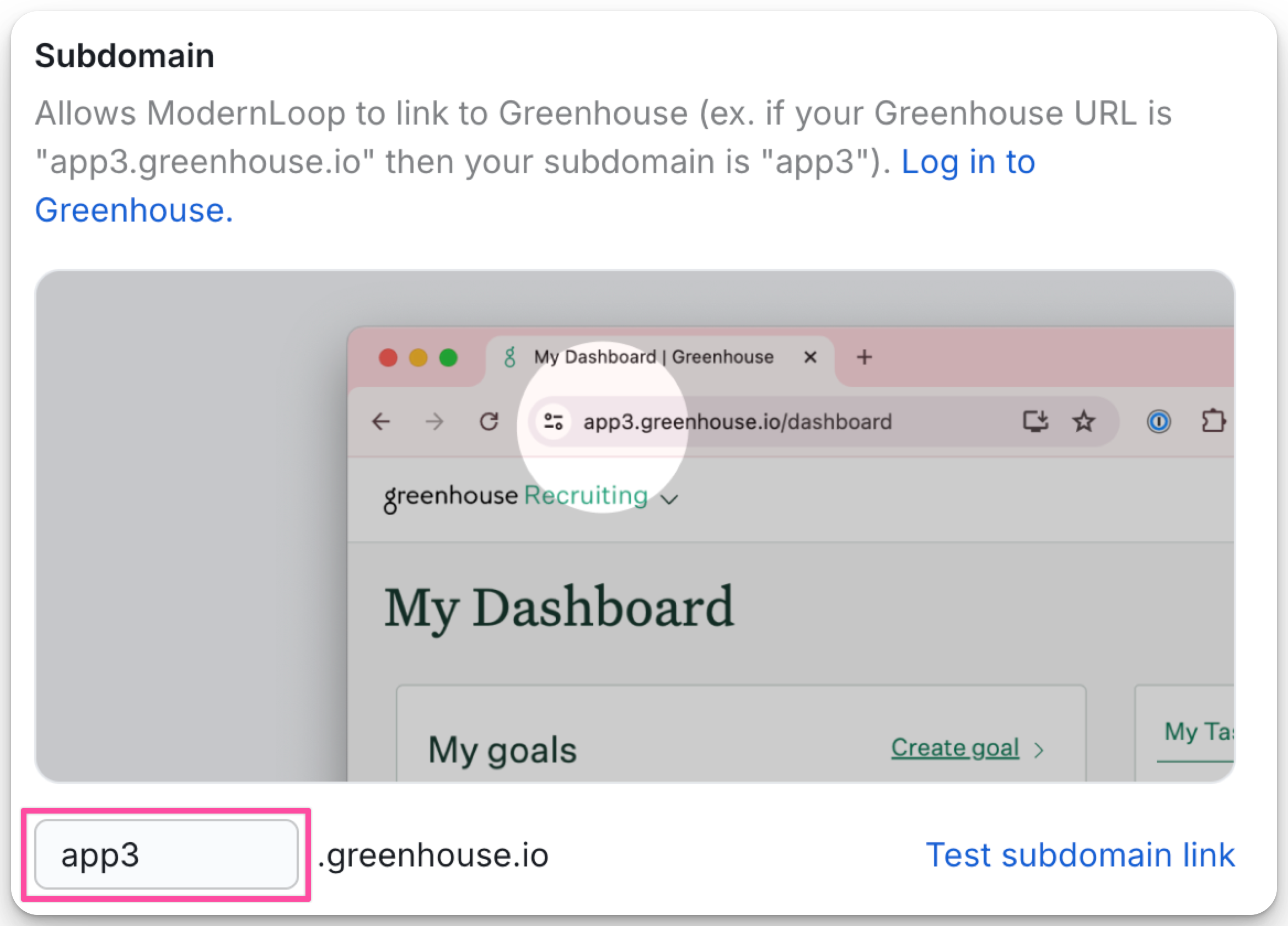The image size is (1288, 926).
Task: Click the page reload icon
Action: coord(489,421)
